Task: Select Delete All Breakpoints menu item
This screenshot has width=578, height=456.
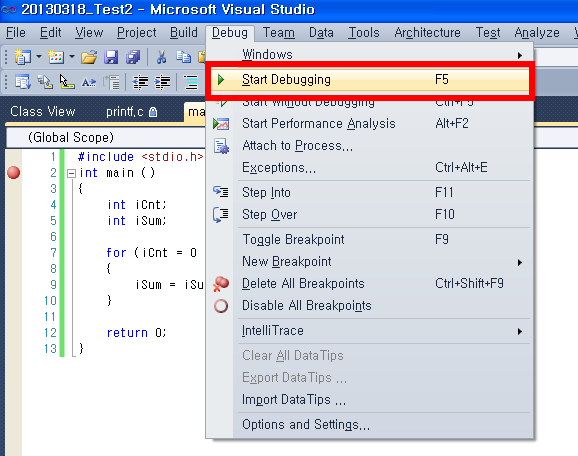Action: tap(370, 284)
